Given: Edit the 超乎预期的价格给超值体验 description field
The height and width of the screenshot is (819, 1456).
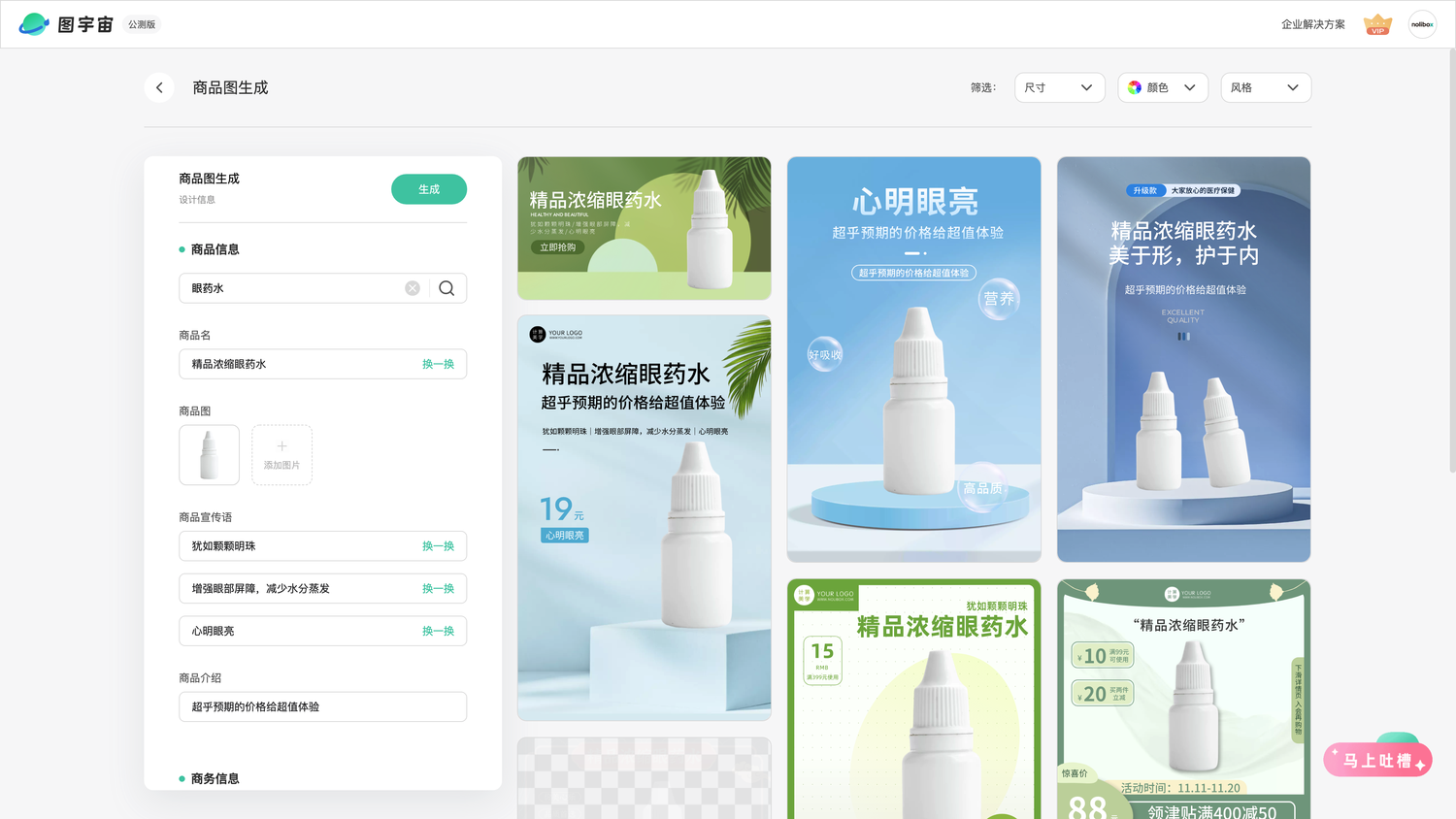Looking at the screenshot, I should [322, 706].
